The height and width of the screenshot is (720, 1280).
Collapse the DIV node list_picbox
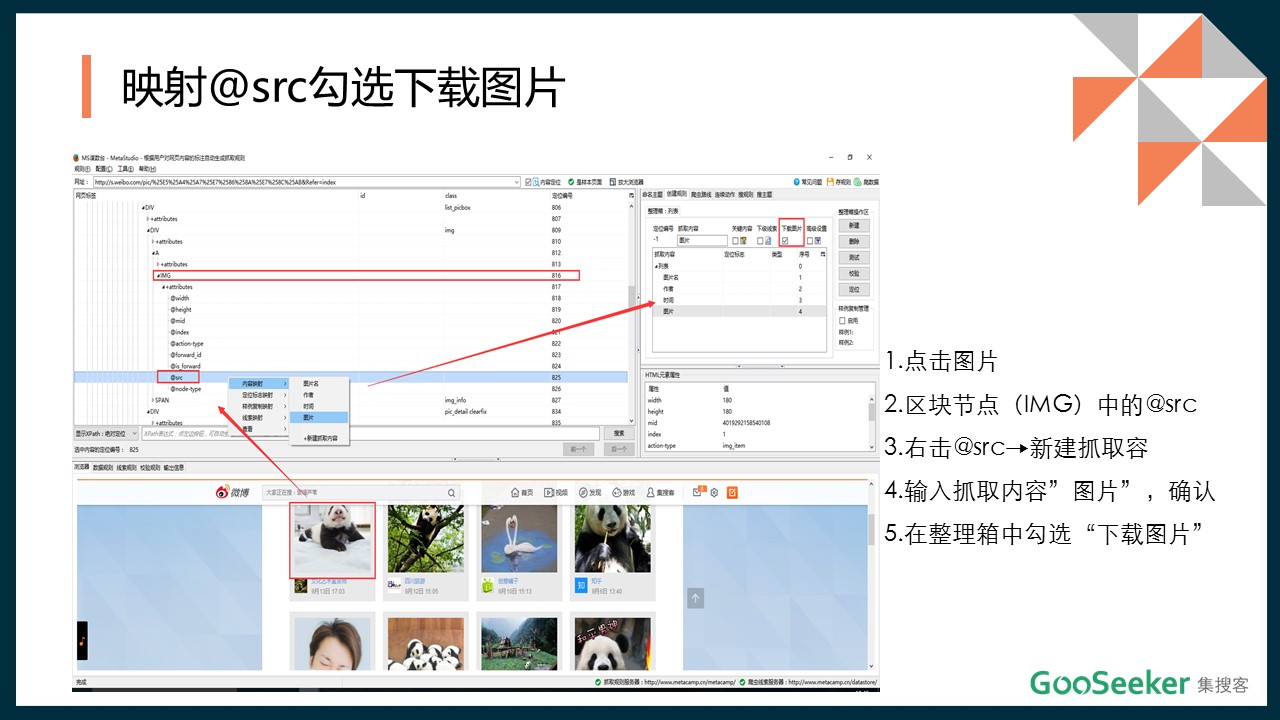tap(143, 207)
